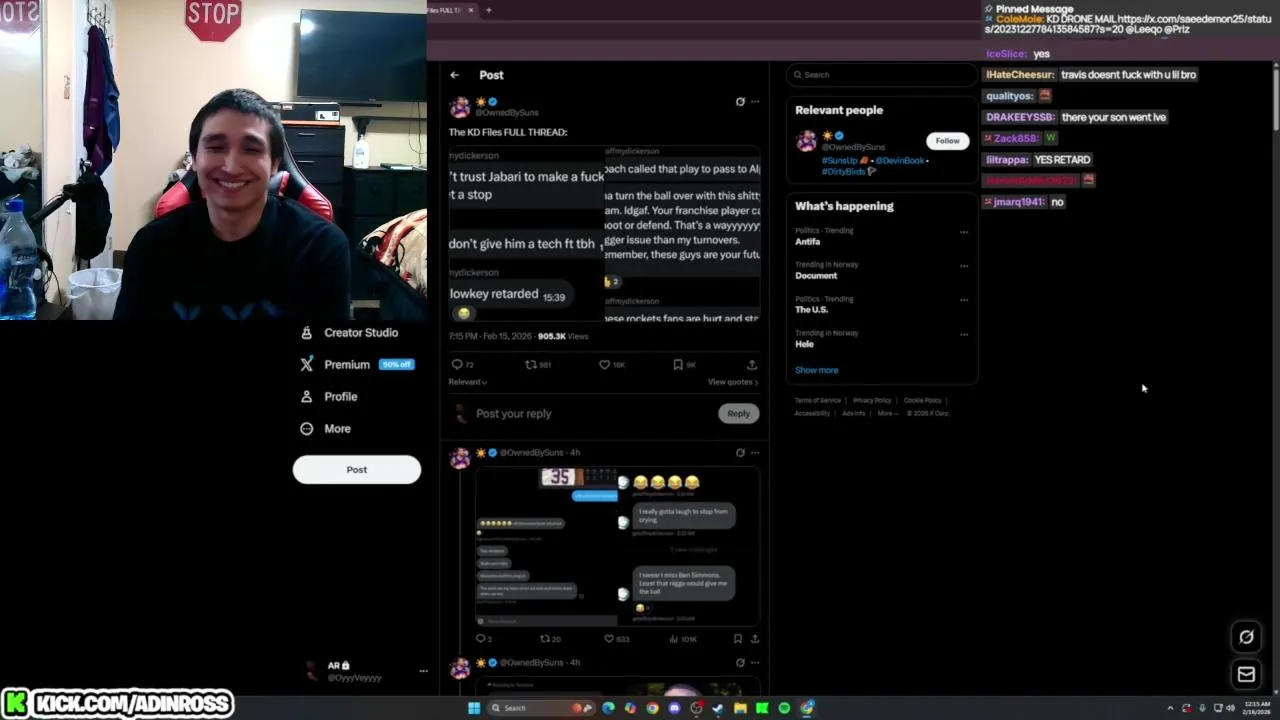Open Creator Studio in the sidebar
1280x720 pixels.
[349, 333]
